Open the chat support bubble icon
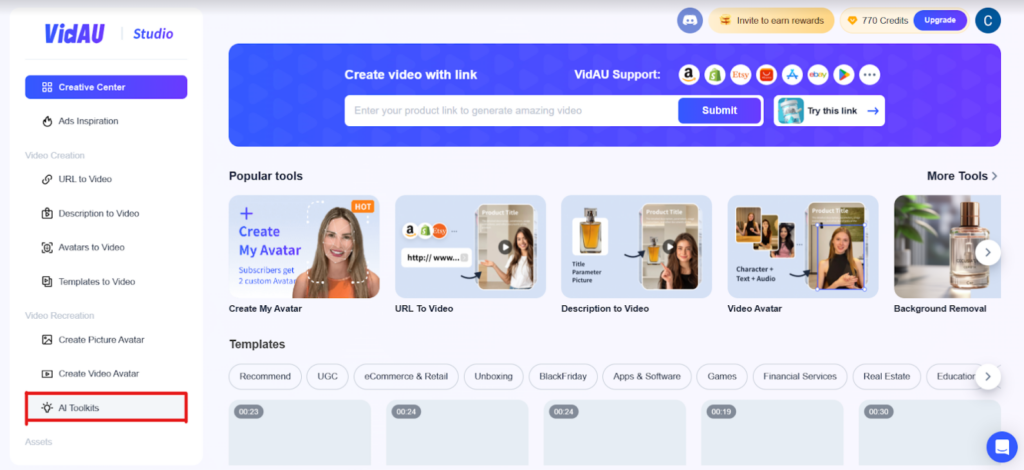The width and height of the screenshot is (1024, 470). (x=1002, y=447)
